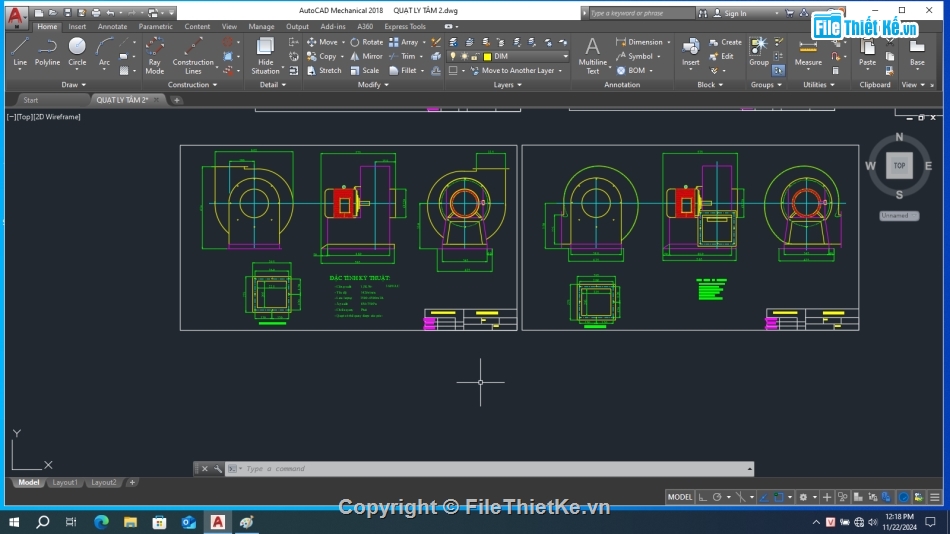This screenshot has height=534, width=950.
Task: Open the DIM layer dropdown list
Action: click(x=565, y=56)
